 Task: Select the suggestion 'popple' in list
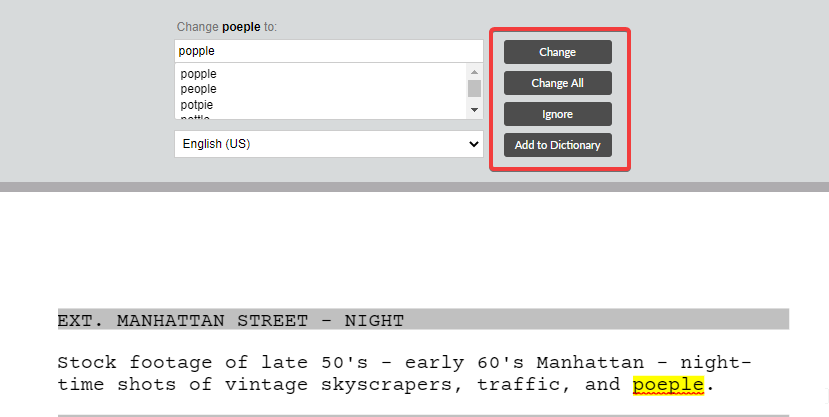pos(198,73)
